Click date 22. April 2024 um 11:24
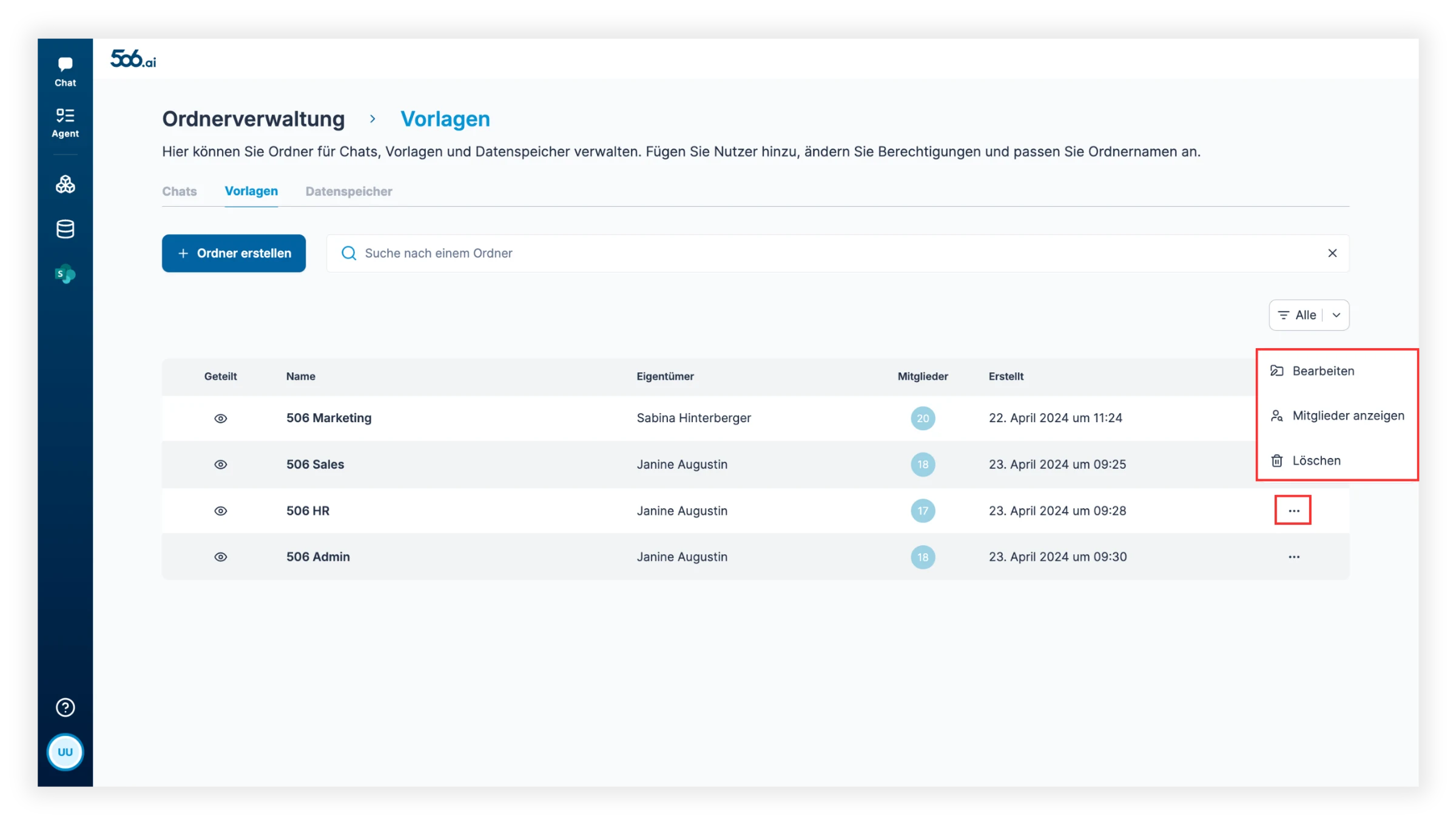1456x825 pixels. [1055, 418]
